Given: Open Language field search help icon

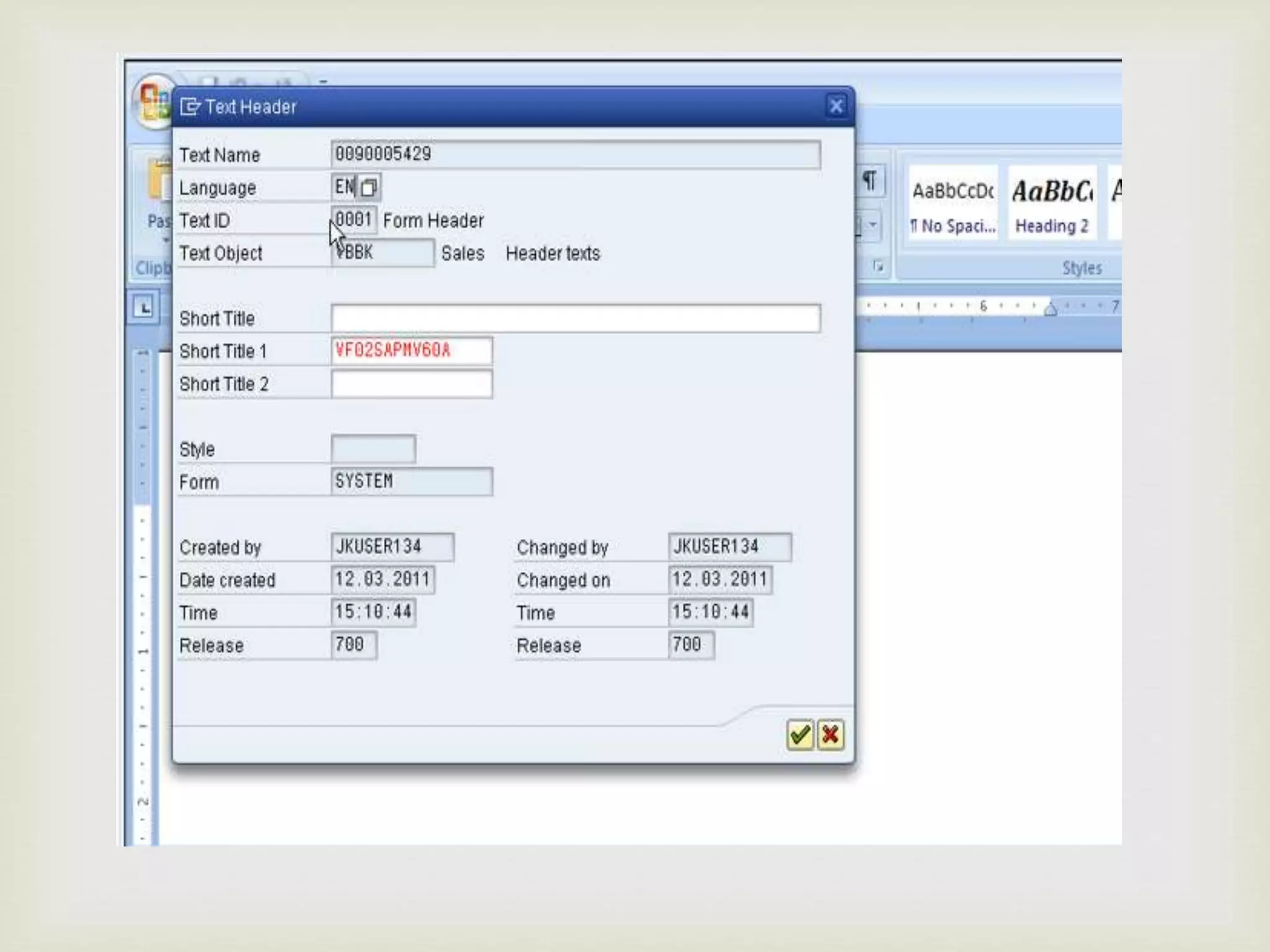Looking at the screenshot, I should click(x=369, y=187).
